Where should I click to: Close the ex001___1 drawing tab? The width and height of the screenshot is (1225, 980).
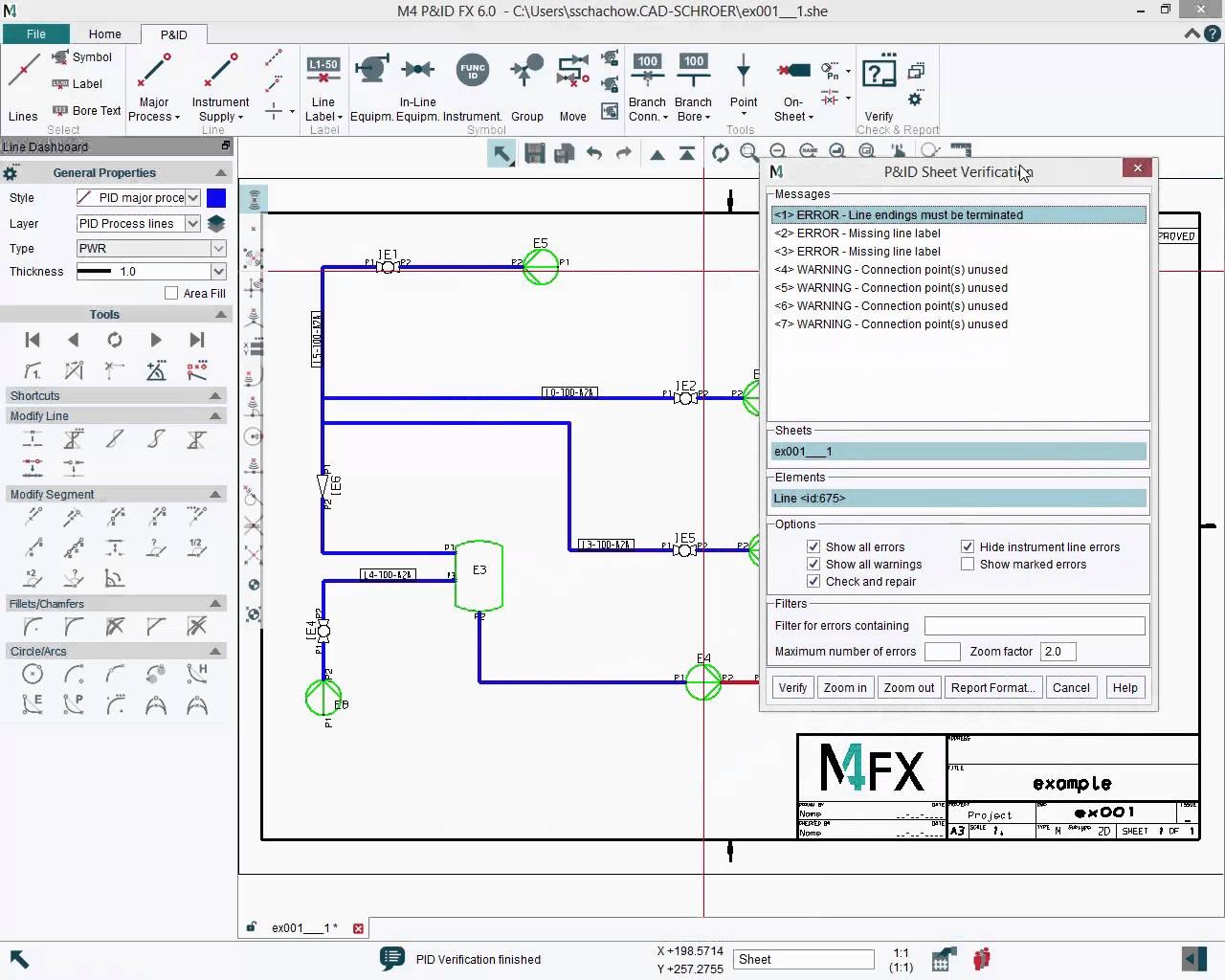click(x=358, y=928)
